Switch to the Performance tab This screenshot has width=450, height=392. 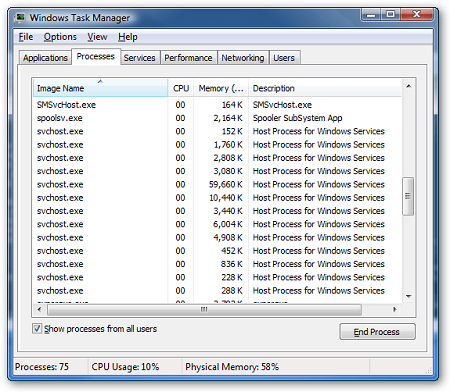tap(188, 58)
